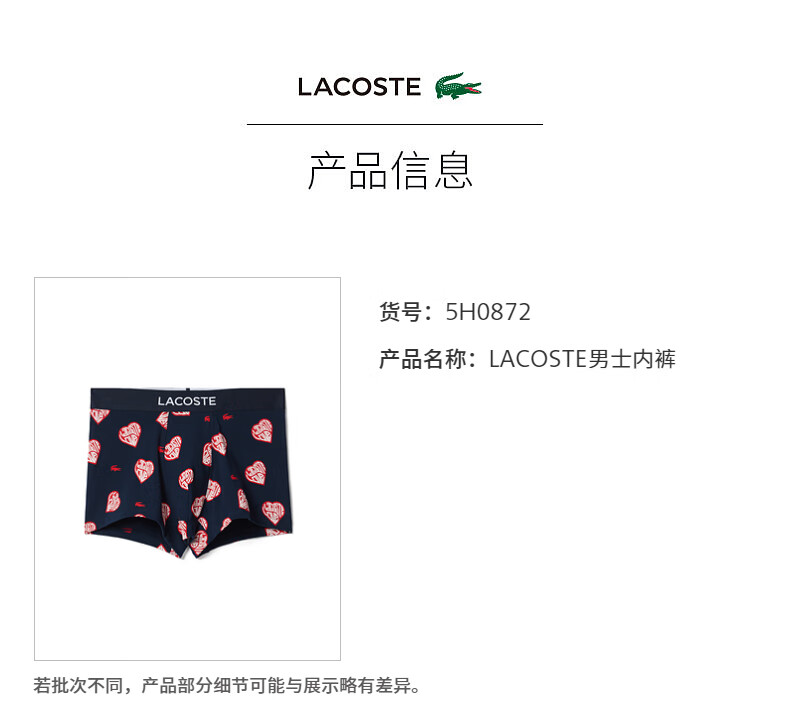Click the horizontal divider under the logo
Screen dimensions: 790x710
[x=394, y=124]
